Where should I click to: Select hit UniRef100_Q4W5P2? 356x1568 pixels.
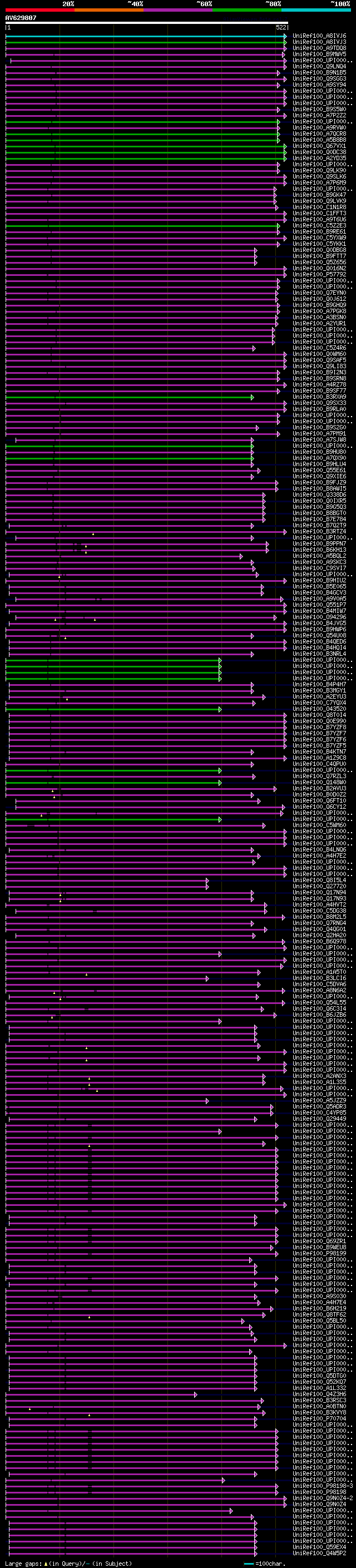click(x=319, y=1553)
